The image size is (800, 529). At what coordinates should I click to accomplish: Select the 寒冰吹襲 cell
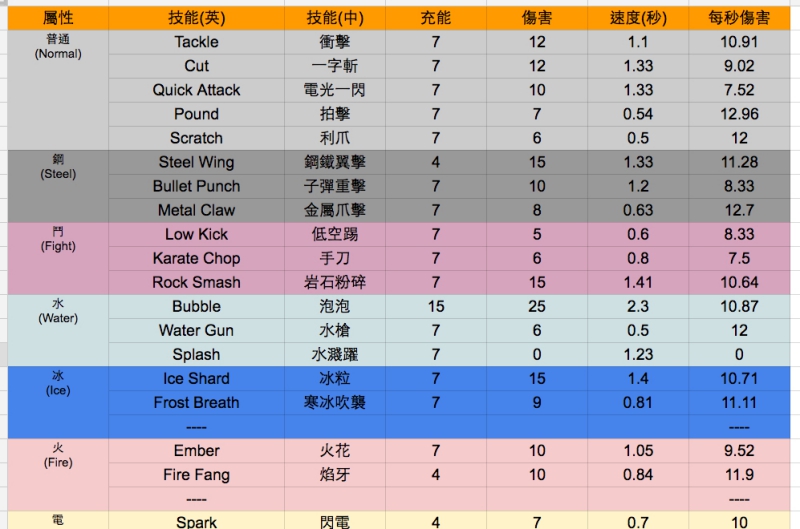[335, 402]
